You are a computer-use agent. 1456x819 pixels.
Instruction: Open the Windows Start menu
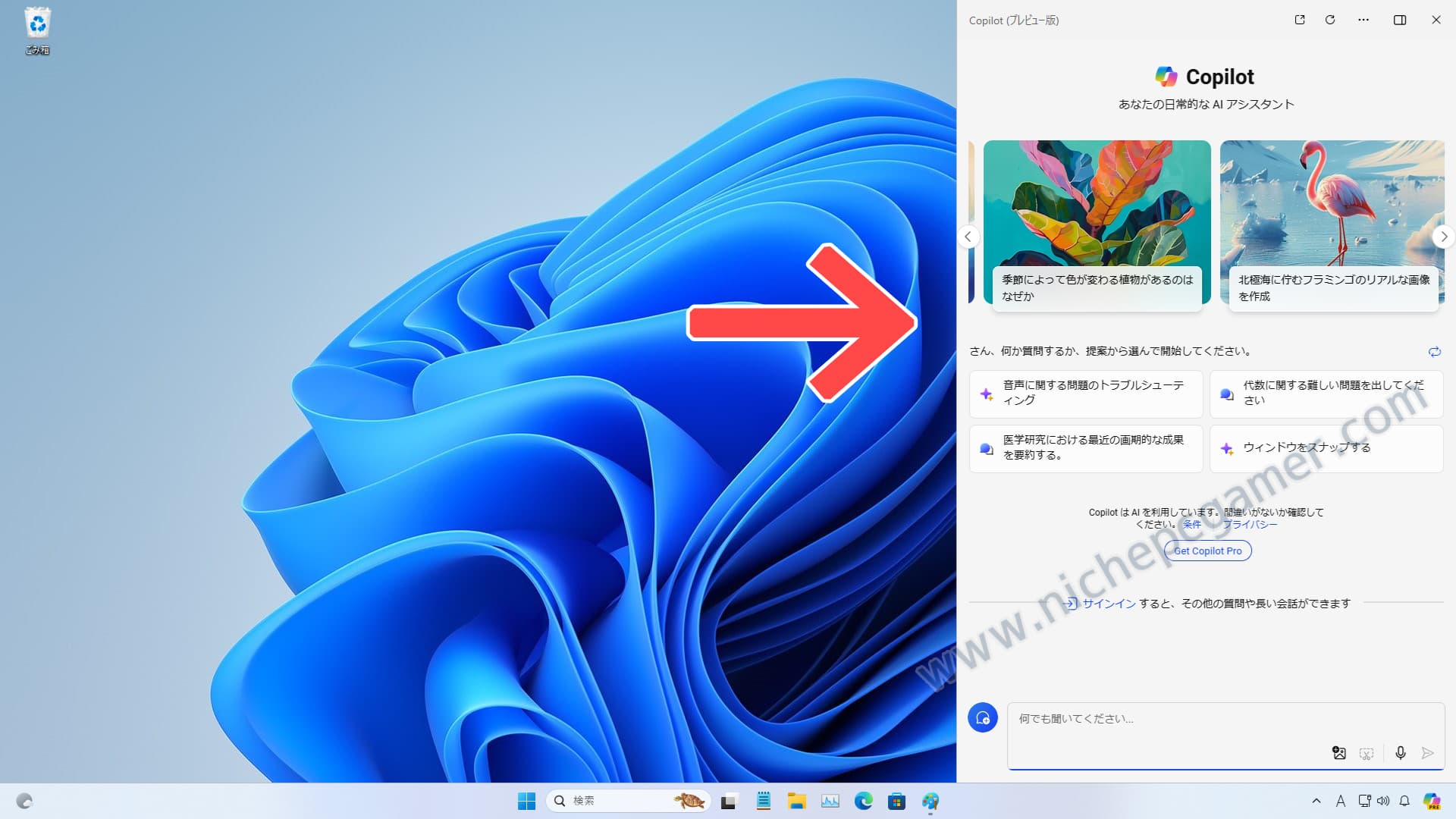(x=526, y=801)
